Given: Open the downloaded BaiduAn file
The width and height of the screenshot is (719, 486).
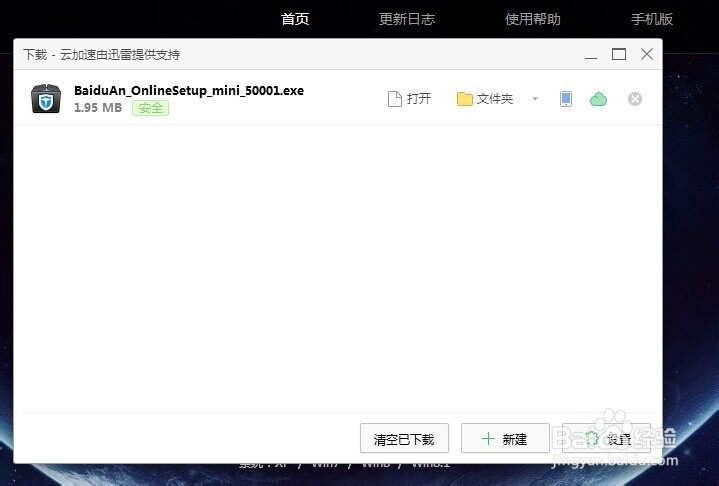Looking at the screenshot, I should click(x=409, y=99).
